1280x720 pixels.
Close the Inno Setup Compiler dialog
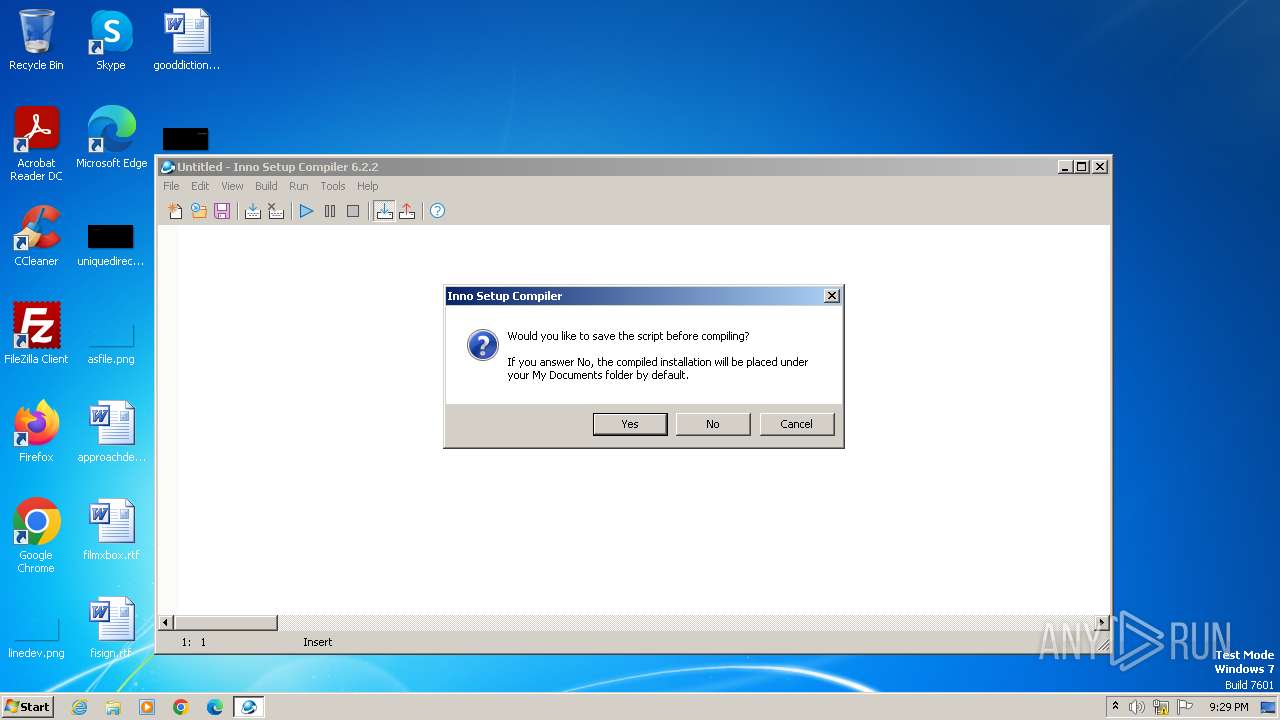(831, 296)
